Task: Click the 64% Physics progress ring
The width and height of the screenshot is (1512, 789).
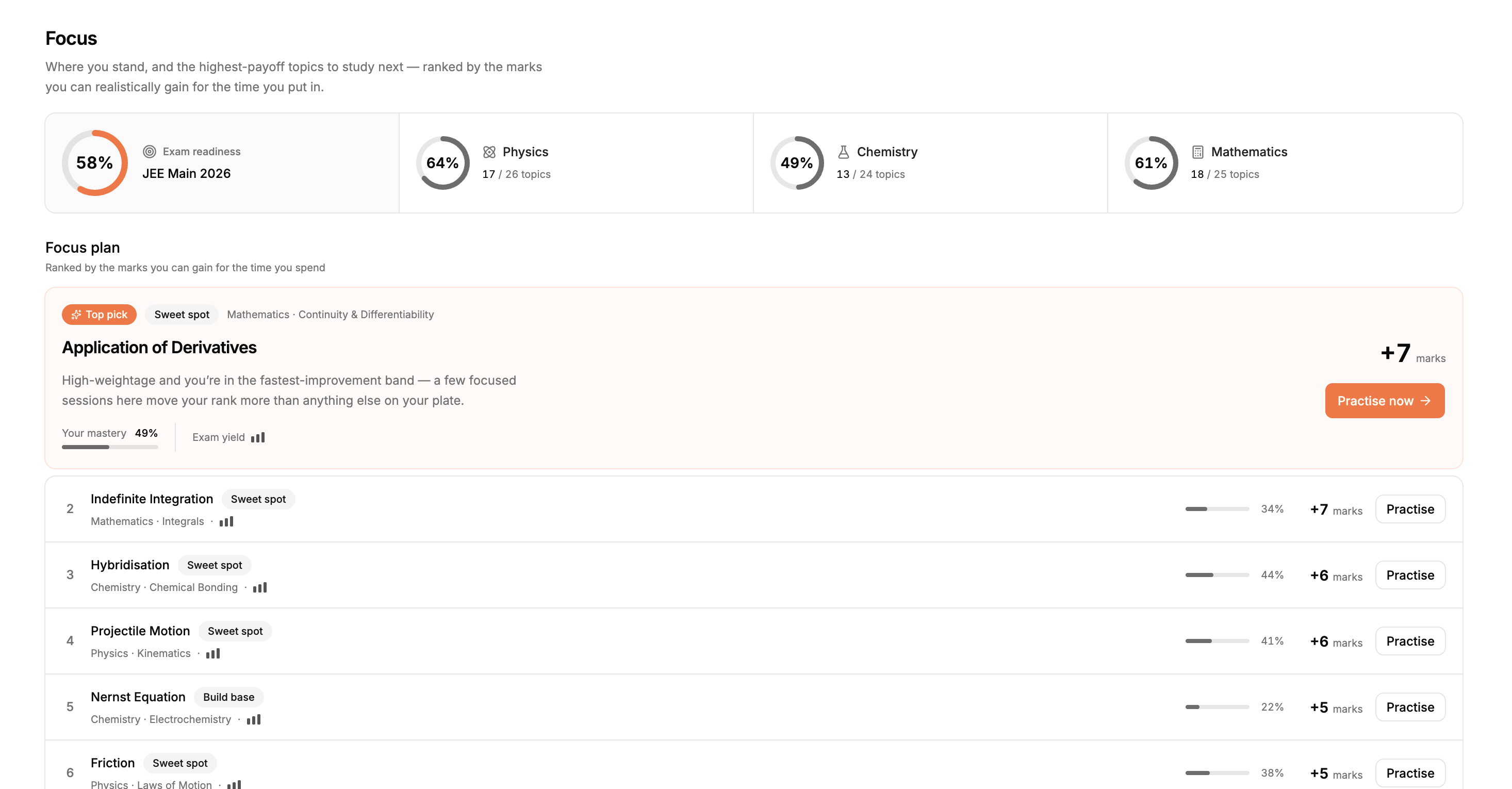Action: pos(442,162)
